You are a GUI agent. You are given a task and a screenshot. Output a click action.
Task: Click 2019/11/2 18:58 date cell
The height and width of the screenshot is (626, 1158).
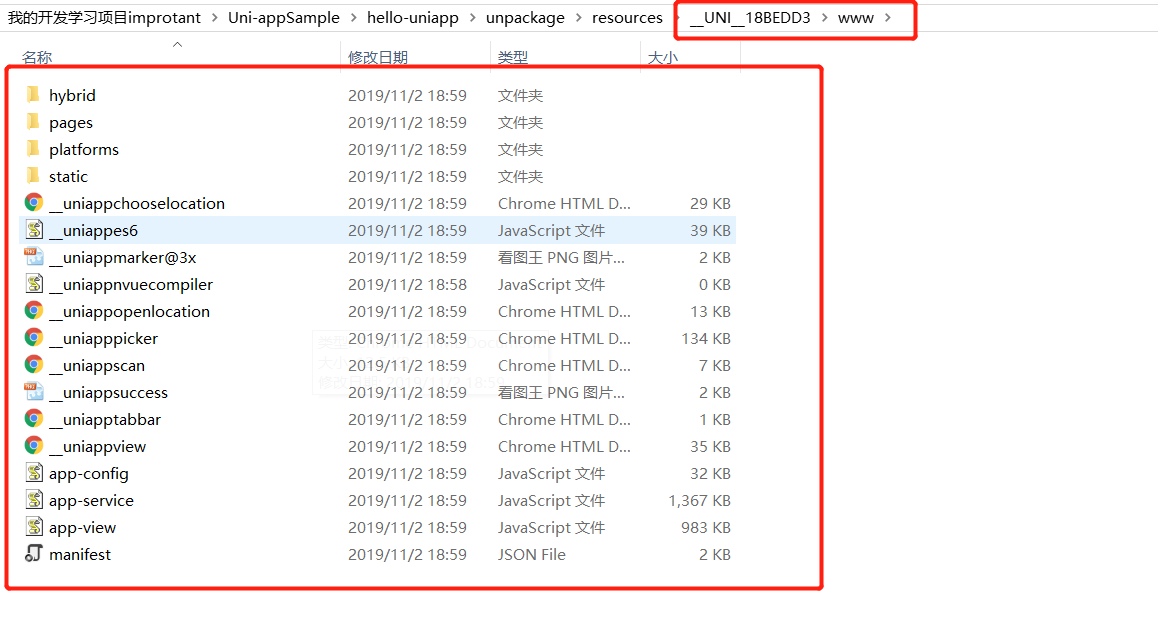(x=408, y=284)
